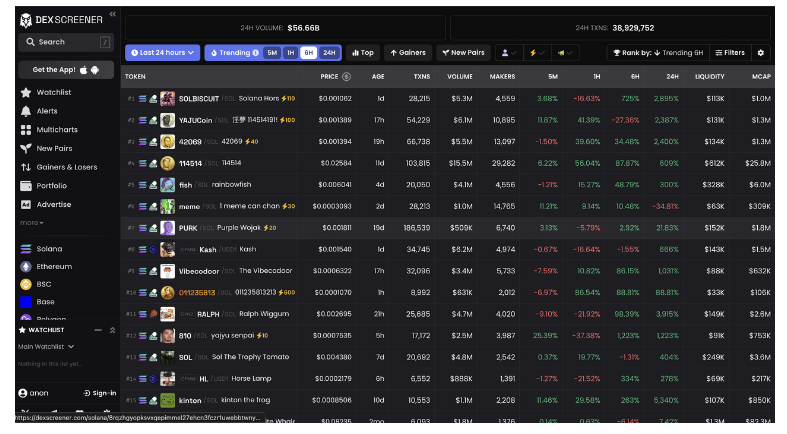Toggle the profile filter icon
This screenshot has height=434, width=787.
(x=509, y=53)
